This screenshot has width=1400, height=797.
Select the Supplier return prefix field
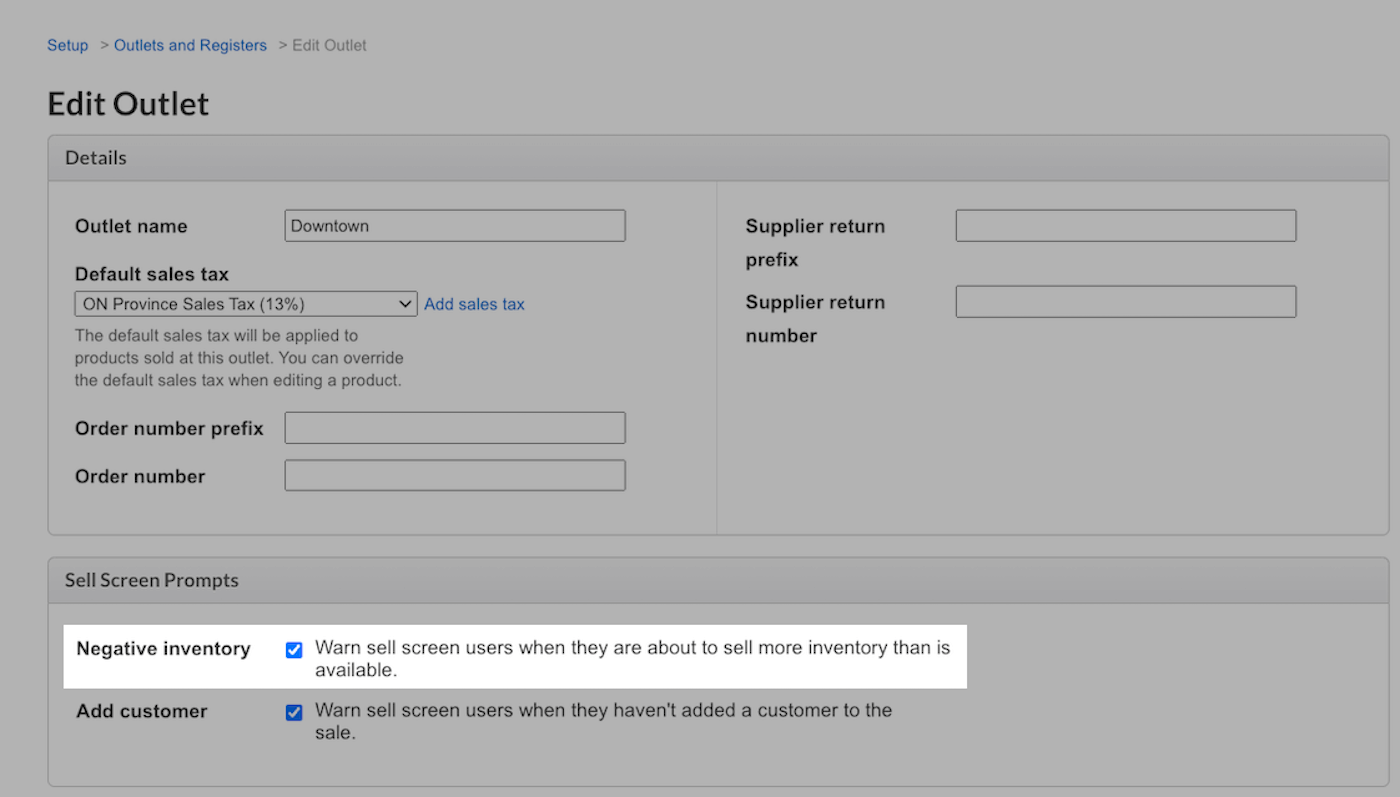[1125, 226]
